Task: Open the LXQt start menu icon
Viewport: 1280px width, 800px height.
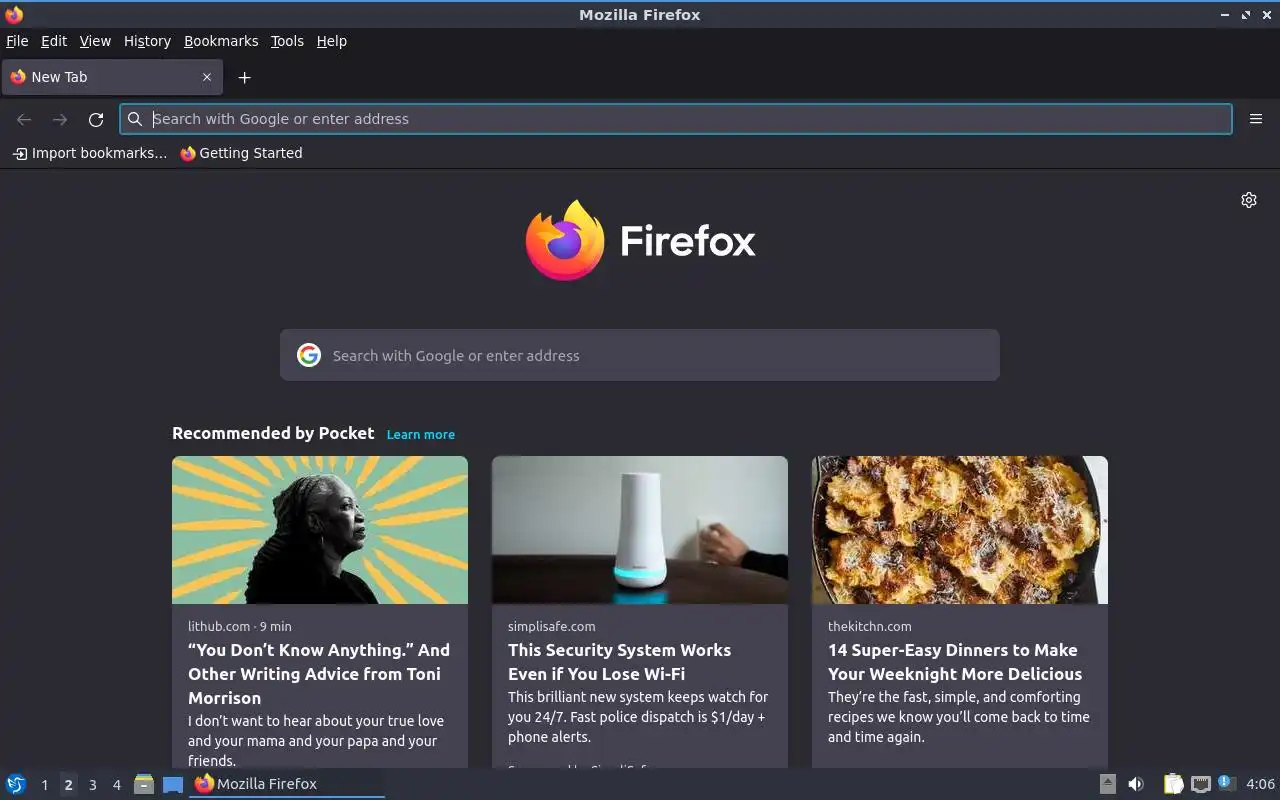Action: tap(16, 784)
